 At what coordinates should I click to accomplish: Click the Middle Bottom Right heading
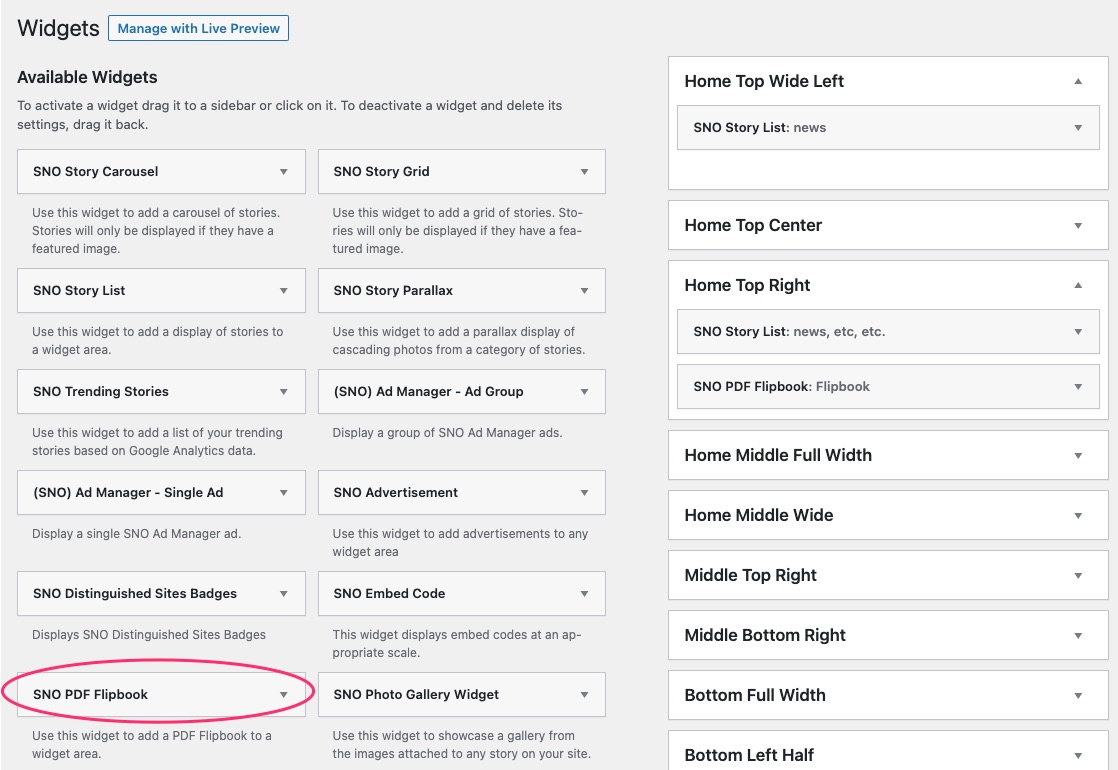coord(765,635)
